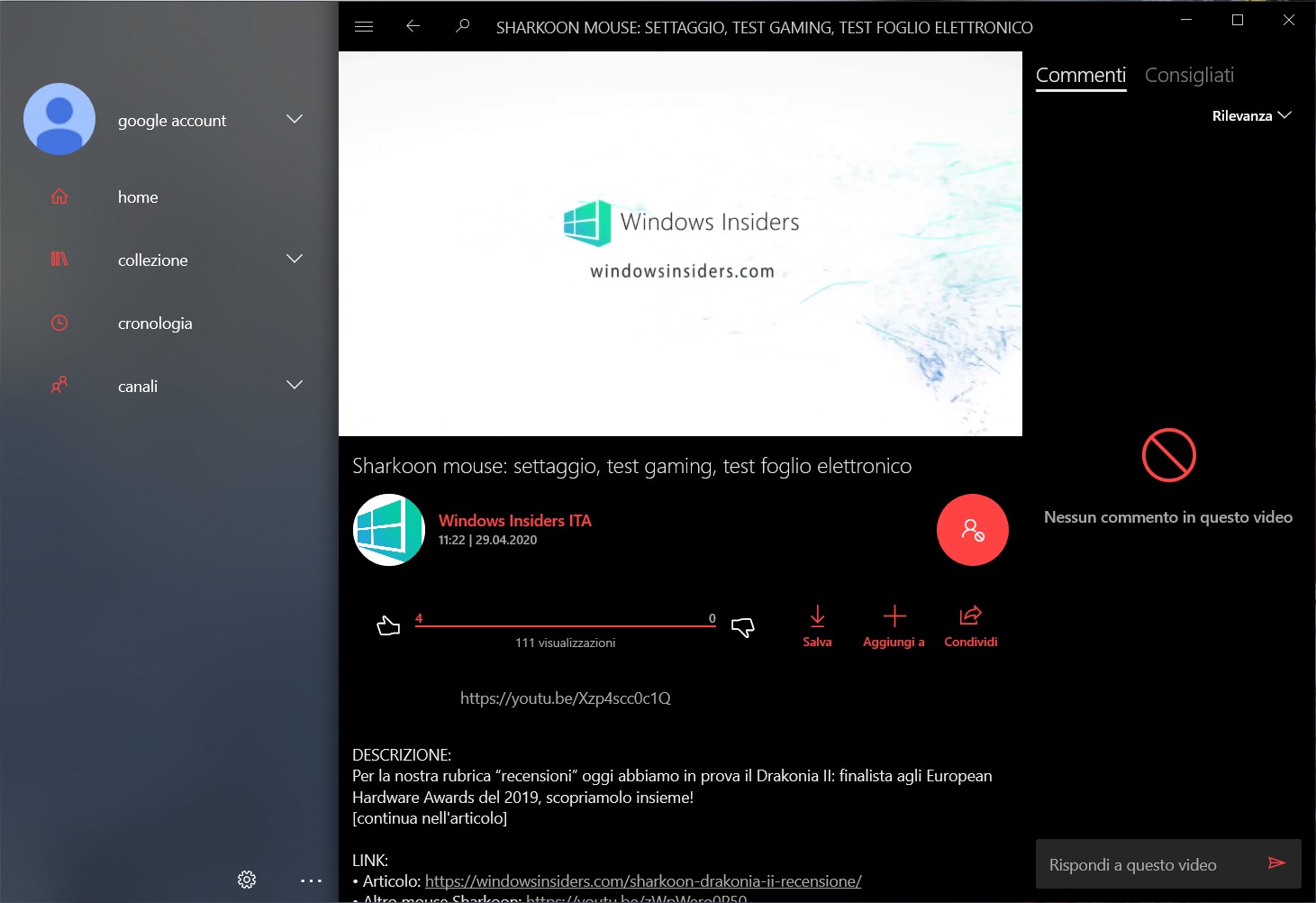Go back with the arrow icon
This screenshot has height=903, width=1316.
click(413, 26)
